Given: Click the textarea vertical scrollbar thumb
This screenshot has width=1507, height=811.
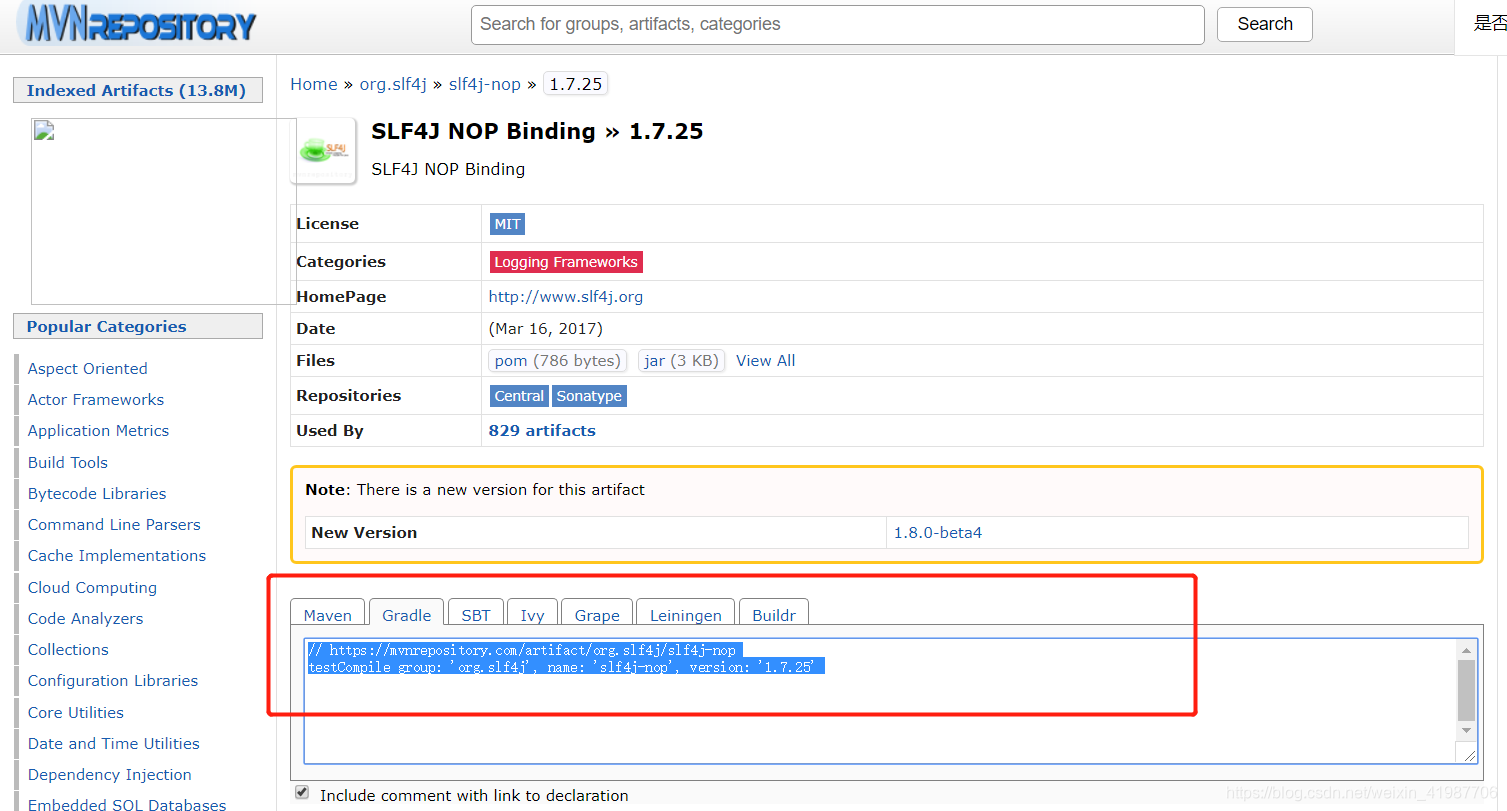Looking at the screenshot, I should point(1467,690).
